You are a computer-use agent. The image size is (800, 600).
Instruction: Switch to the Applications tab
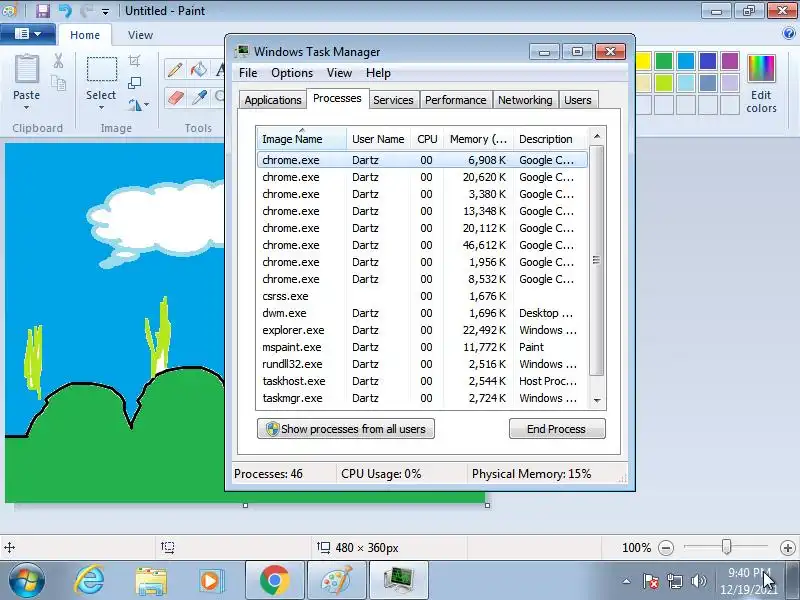(x=273, y=100)
